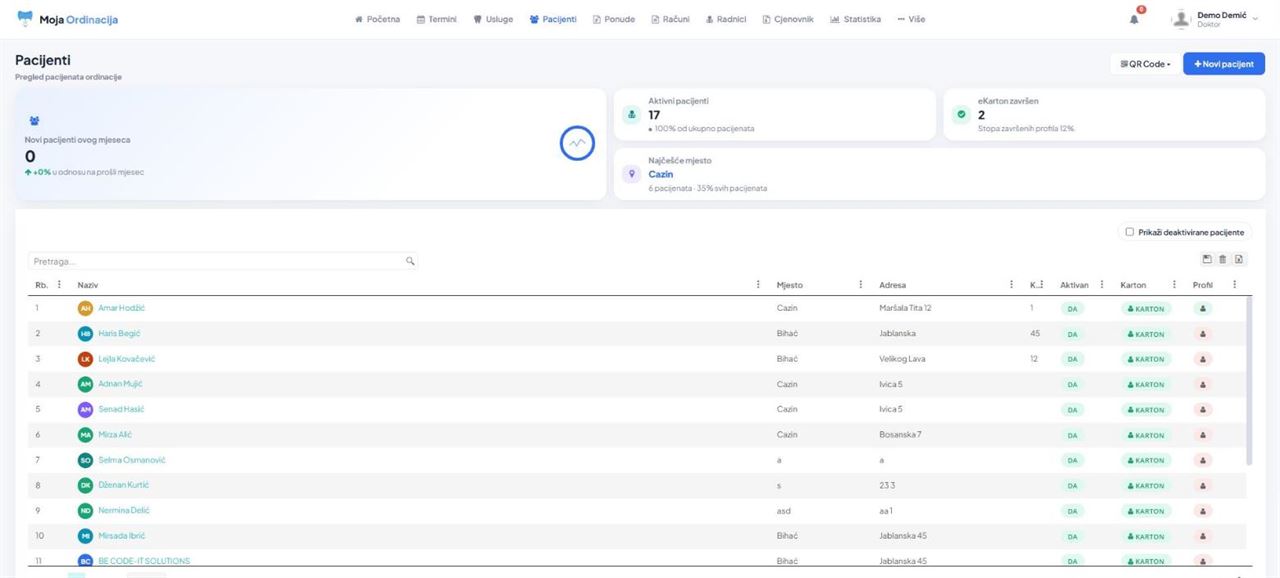The height and width of the screenshot is (578, 1280).
Task: Open Karton column menu dots
Action: (x=1174, y=285)
